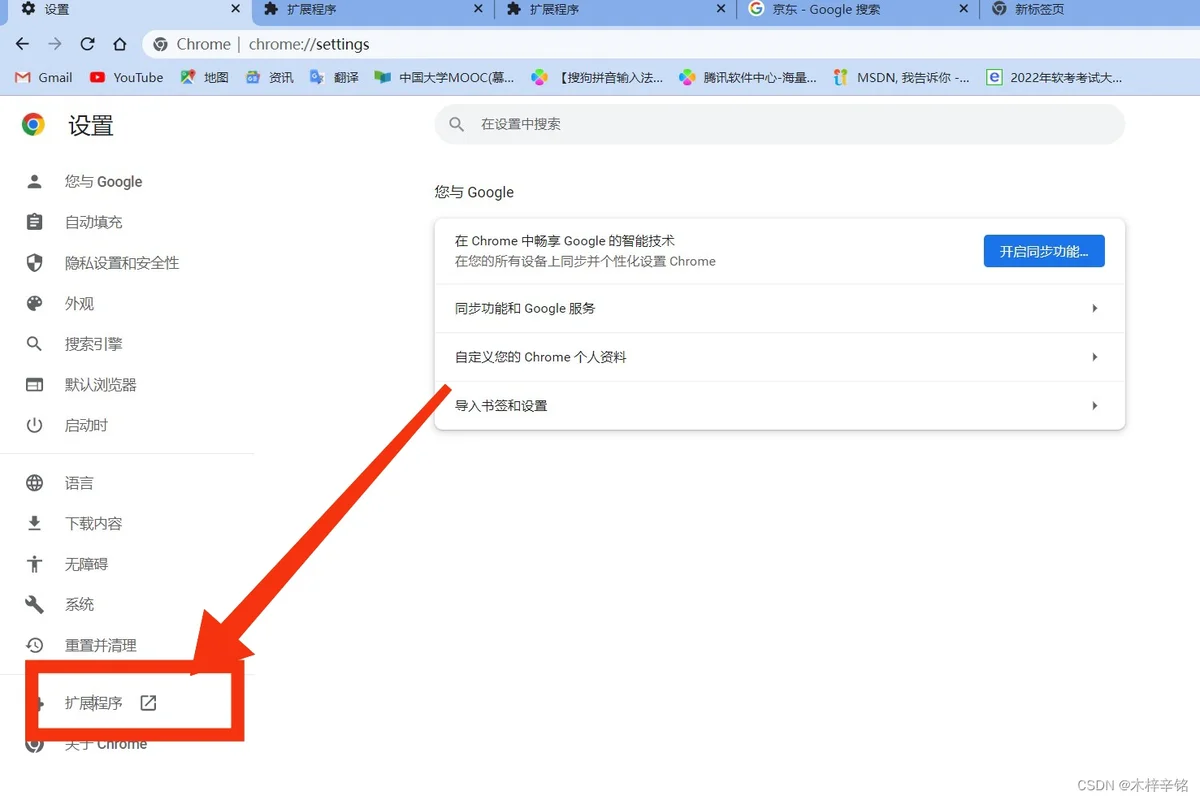Open the YouTube bookmark
Screen dimensions: 1200x800
coord(126,77)
